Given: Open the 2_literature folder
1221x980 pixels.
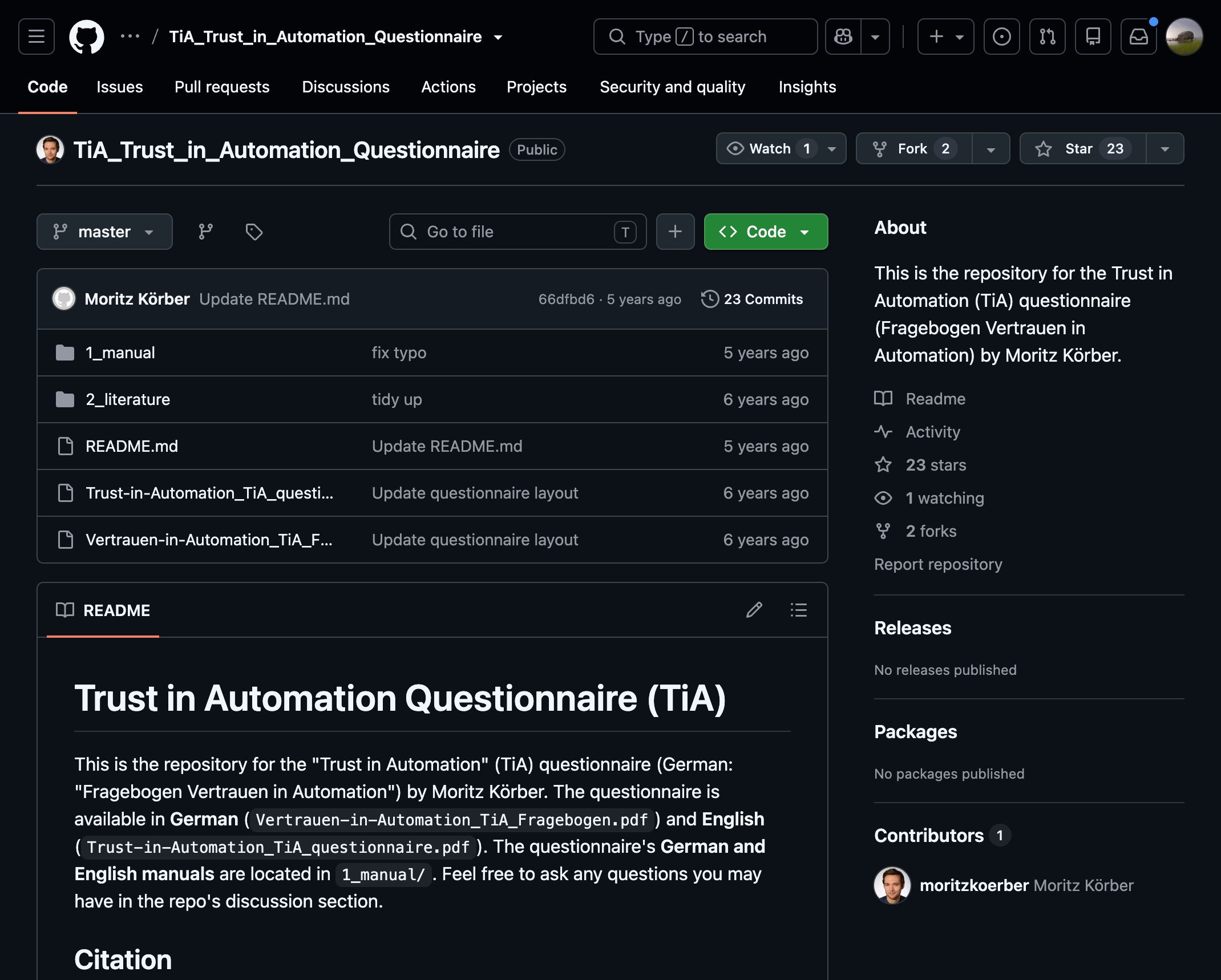Looking at the screenshot, I should pyautogui.click(x=128, y=399).
